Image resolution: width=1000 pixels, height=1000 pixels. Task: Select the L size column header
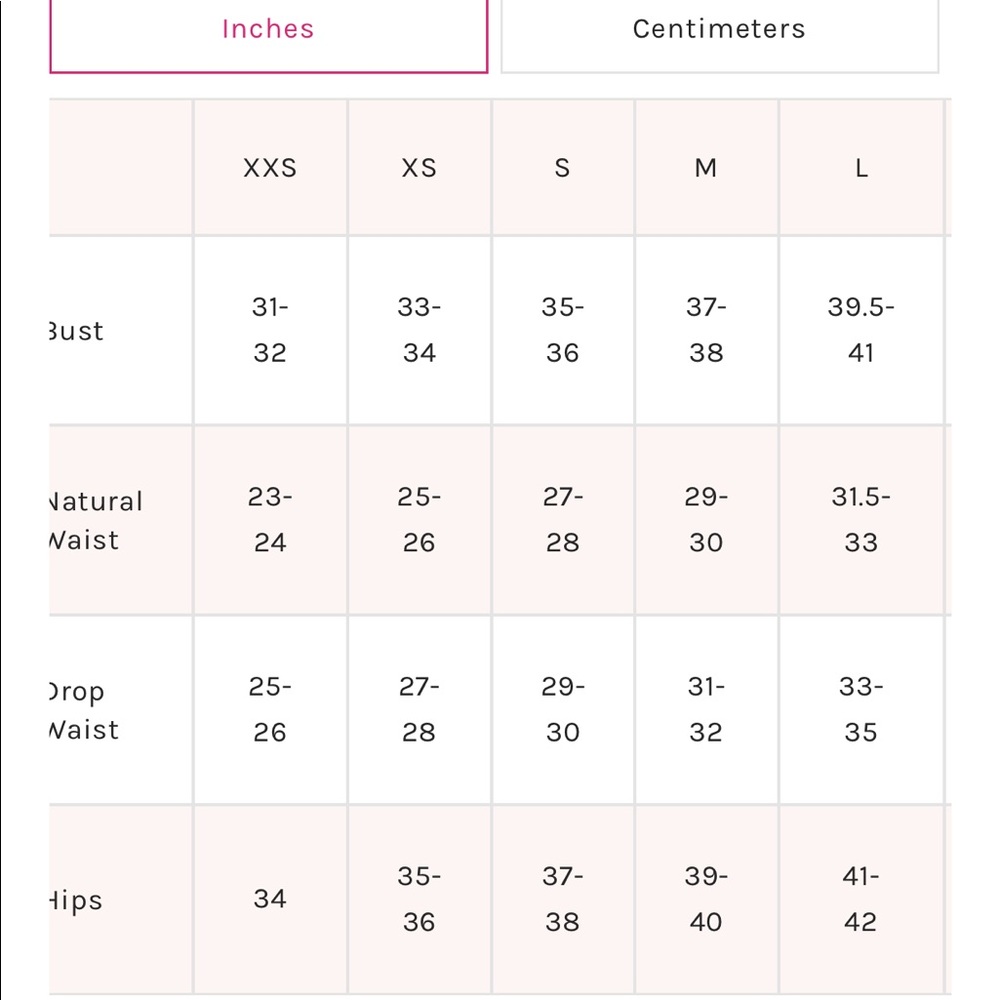pos(862,168)
